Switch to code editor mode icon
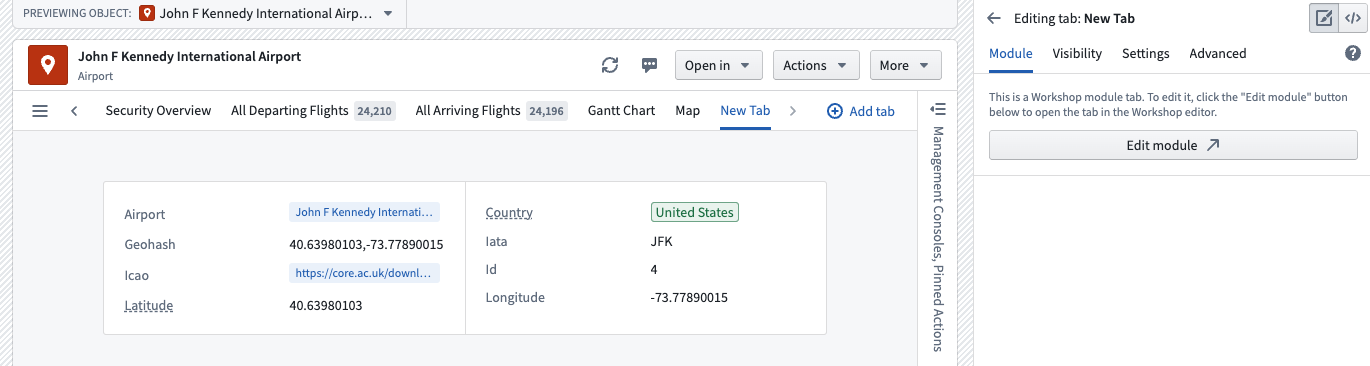This screenshot has width=1370, height=366. click(x=1352, y=18)
